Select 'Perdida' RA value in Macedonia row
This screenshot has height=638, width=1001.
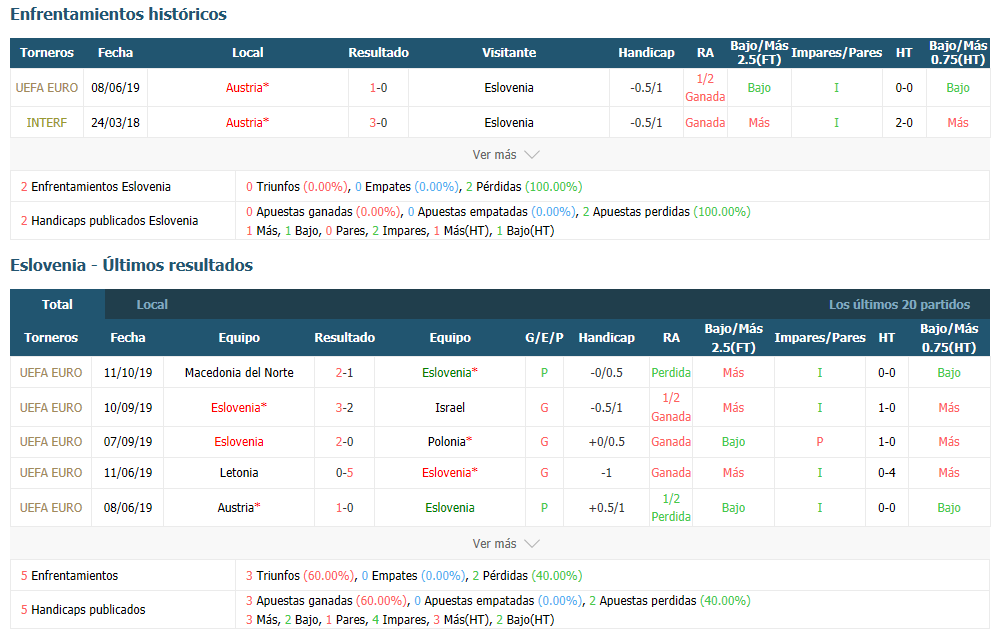pos(671,372)
